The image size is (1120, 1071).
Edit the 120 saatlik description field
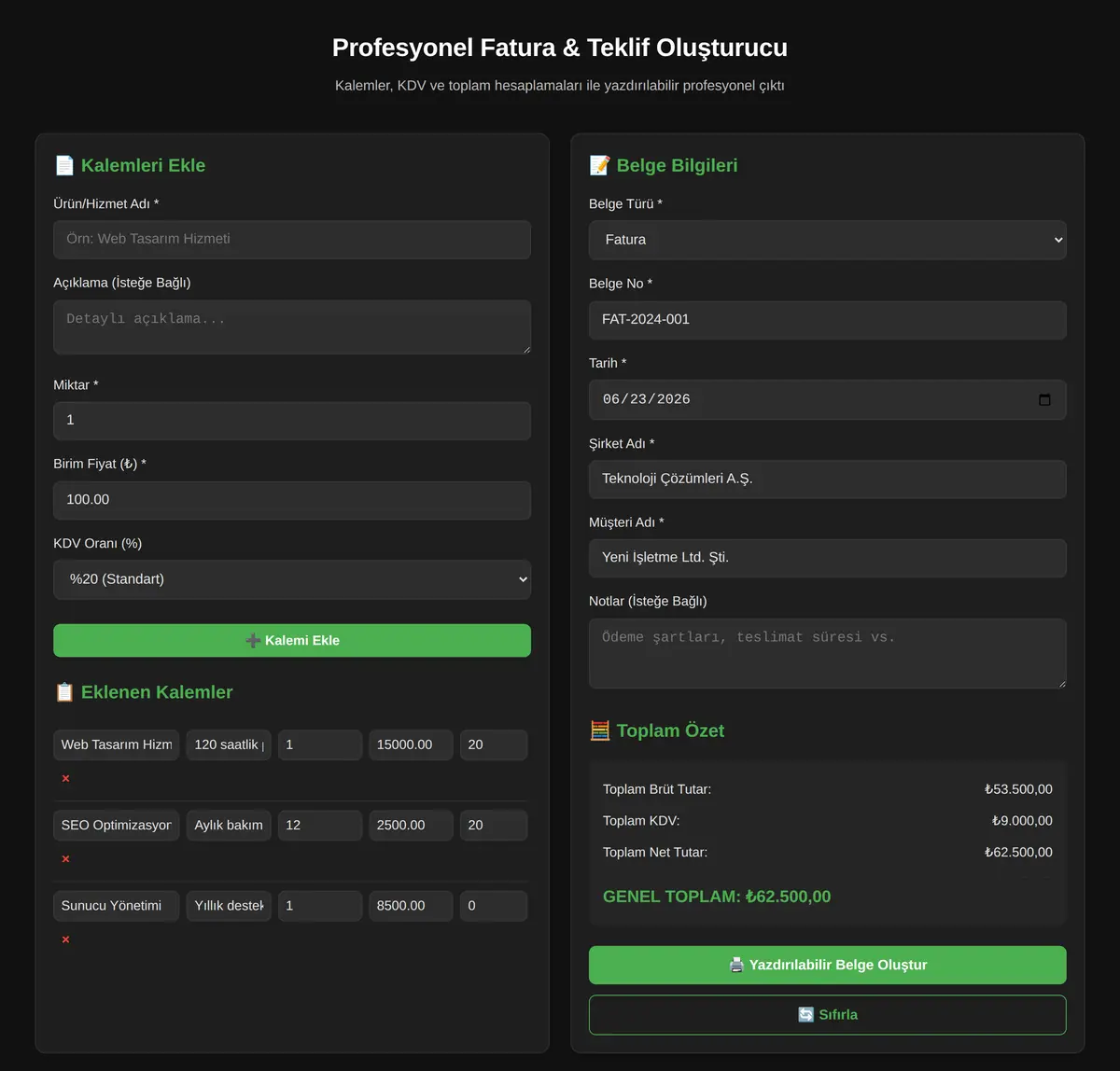point(229,744)
